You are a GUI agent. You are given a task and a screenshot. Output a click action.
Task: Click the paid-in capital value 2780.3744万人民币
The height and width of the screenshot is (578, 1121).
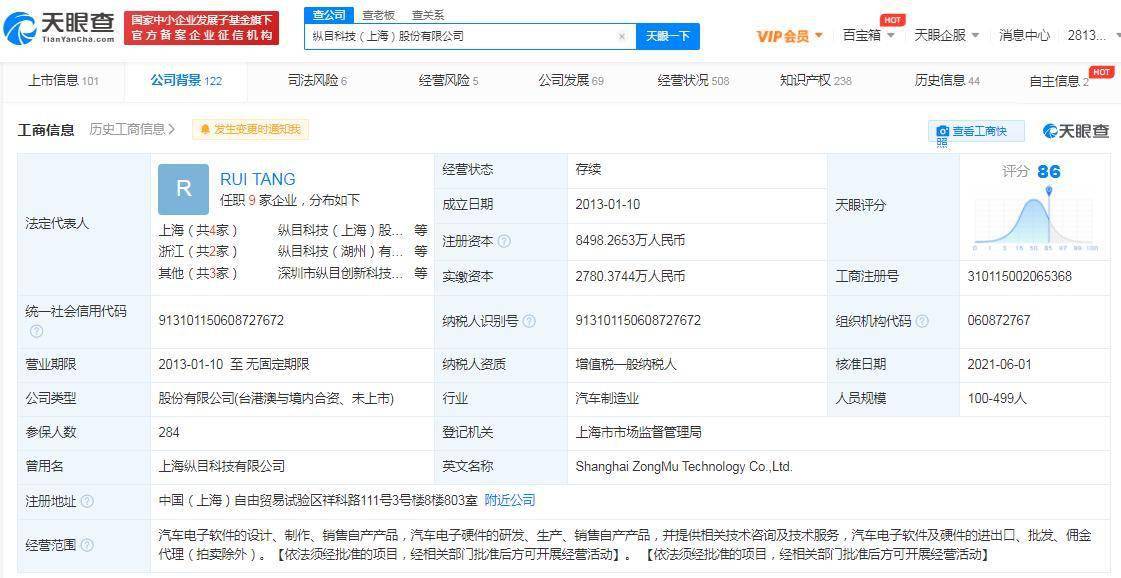click(x=630, y=276)
